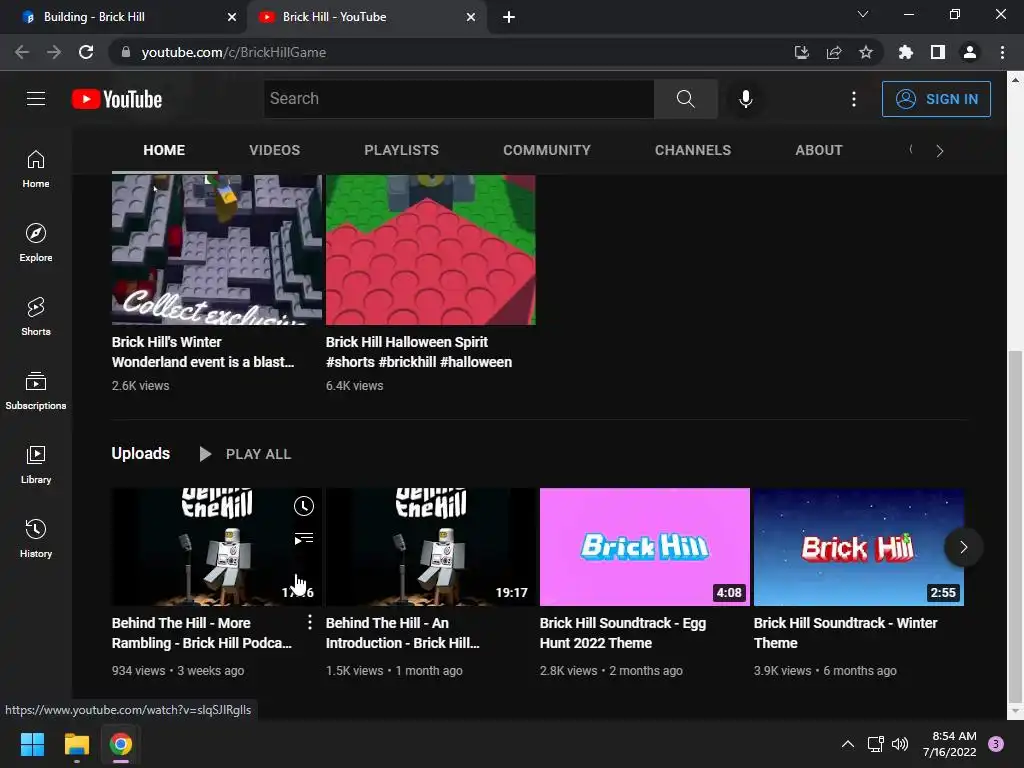Open Winter Wonderland event video title

coord(203,352)
